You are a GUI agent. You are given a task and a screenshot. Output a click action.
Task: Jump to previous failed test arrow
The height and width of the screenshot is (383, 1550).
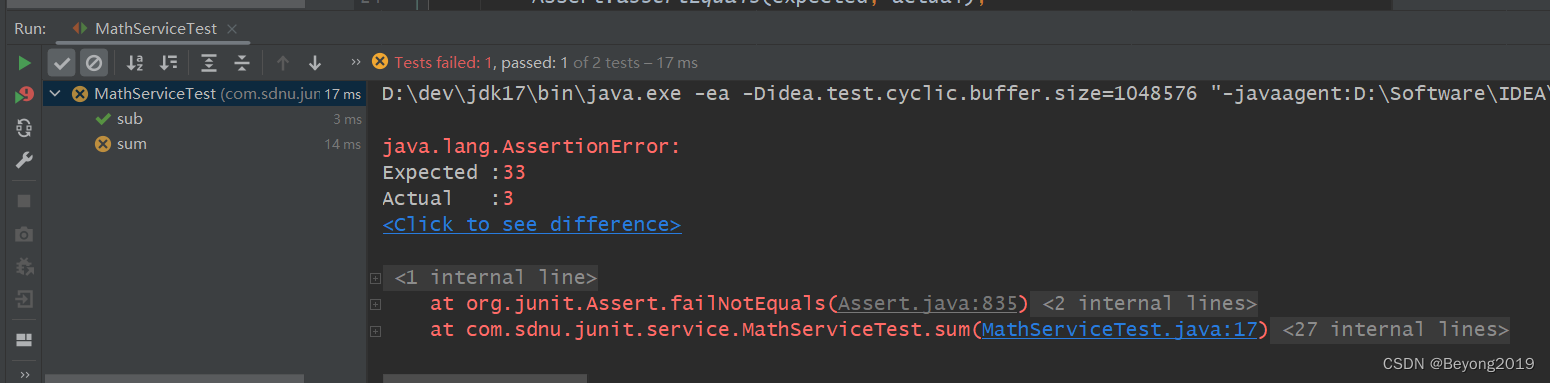[283, 63]
